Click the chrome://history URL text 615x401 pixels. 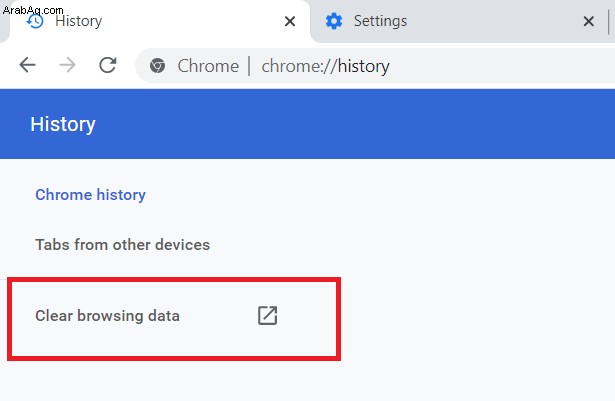pos(326,66)
